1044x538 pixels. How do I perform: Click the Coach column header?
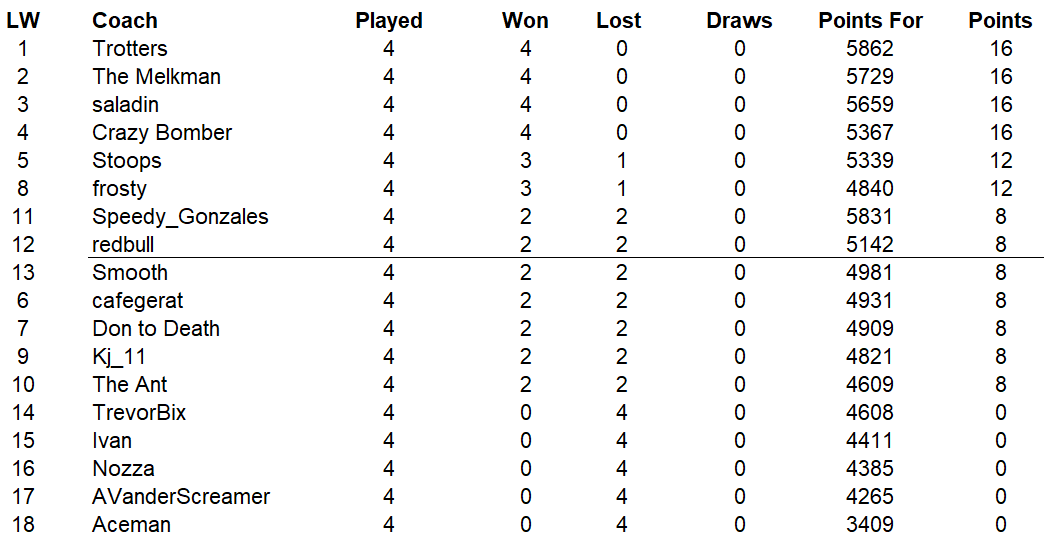[125, 21]
